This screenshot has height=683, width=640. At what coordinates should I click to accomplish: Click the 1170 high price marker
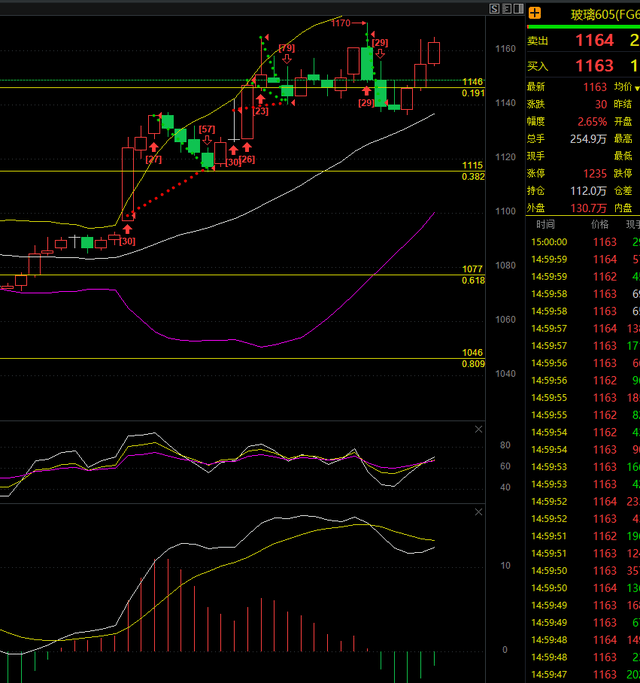[341, 23]
